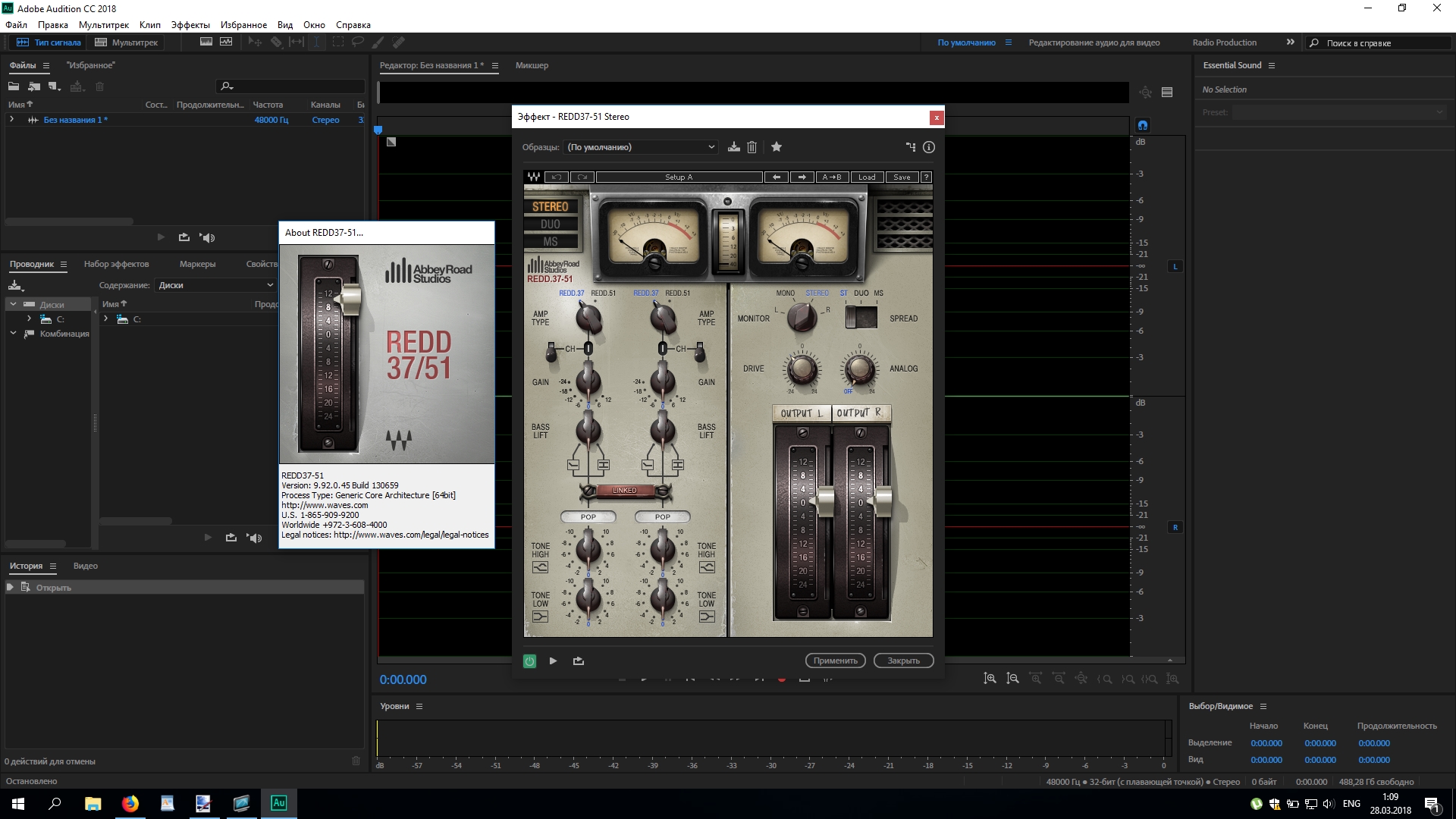
Task: Open the Избранное menu
Action: pos(243,25)
